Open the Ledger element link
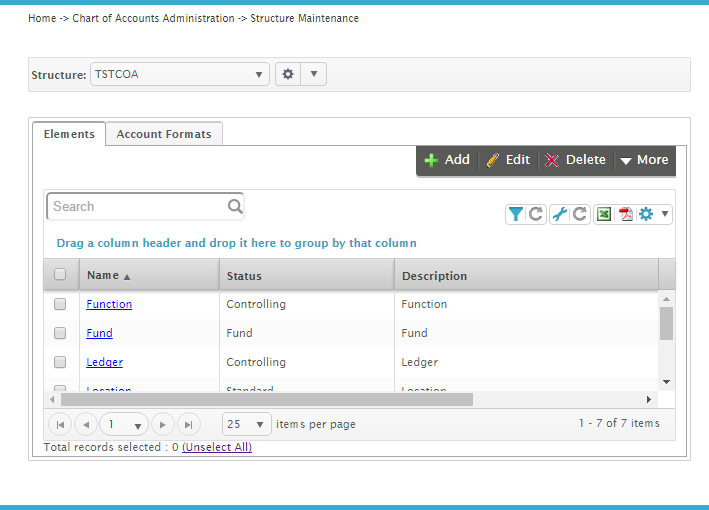709x510 pixels. [104, 362]
